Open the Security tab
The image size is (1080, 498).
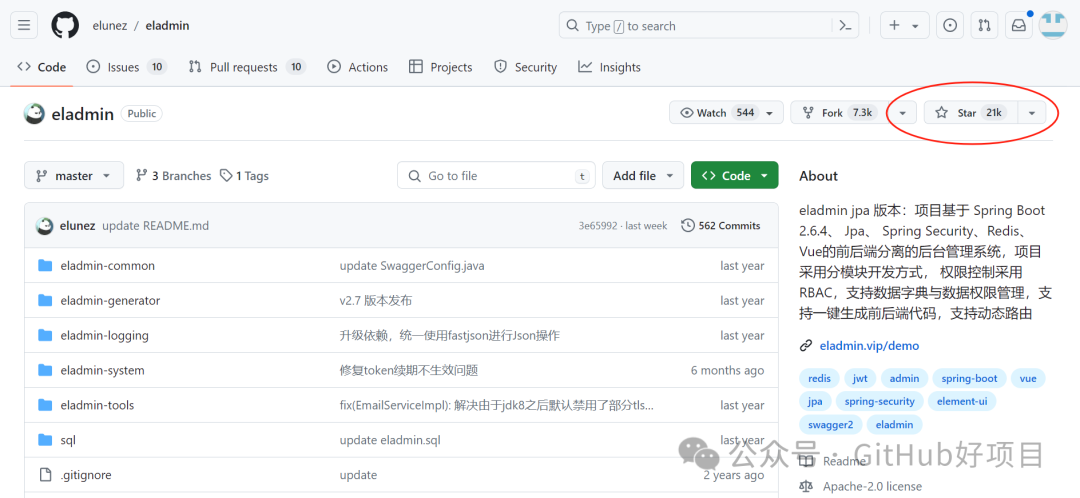click(526, 67)
